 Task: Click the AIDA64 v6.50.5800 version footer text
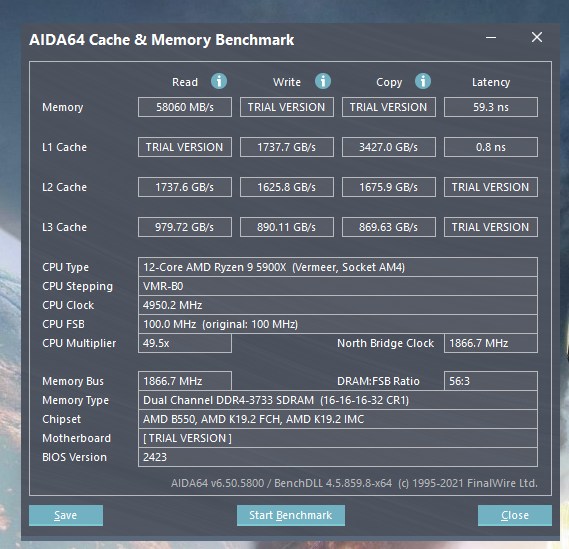coord(354,483)
